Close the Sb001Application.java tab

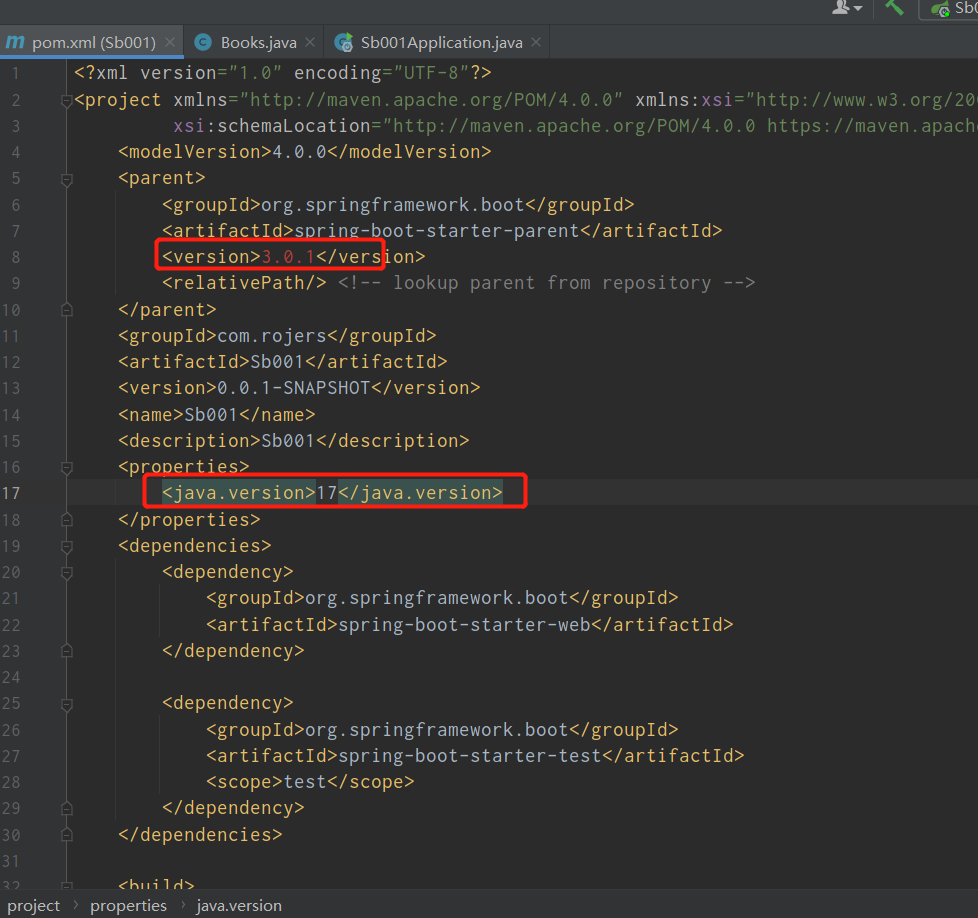tap(536, 42)
